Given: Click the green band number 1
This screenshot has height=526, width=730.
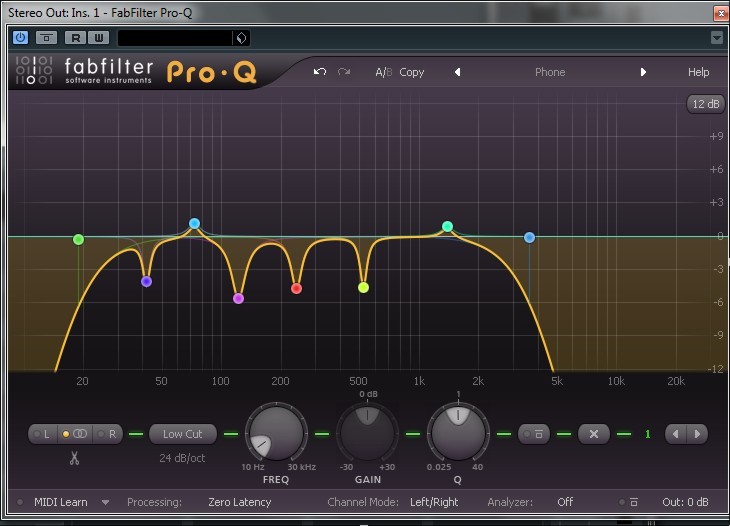Looking at the screenshot, I should (x=647, y=434).
